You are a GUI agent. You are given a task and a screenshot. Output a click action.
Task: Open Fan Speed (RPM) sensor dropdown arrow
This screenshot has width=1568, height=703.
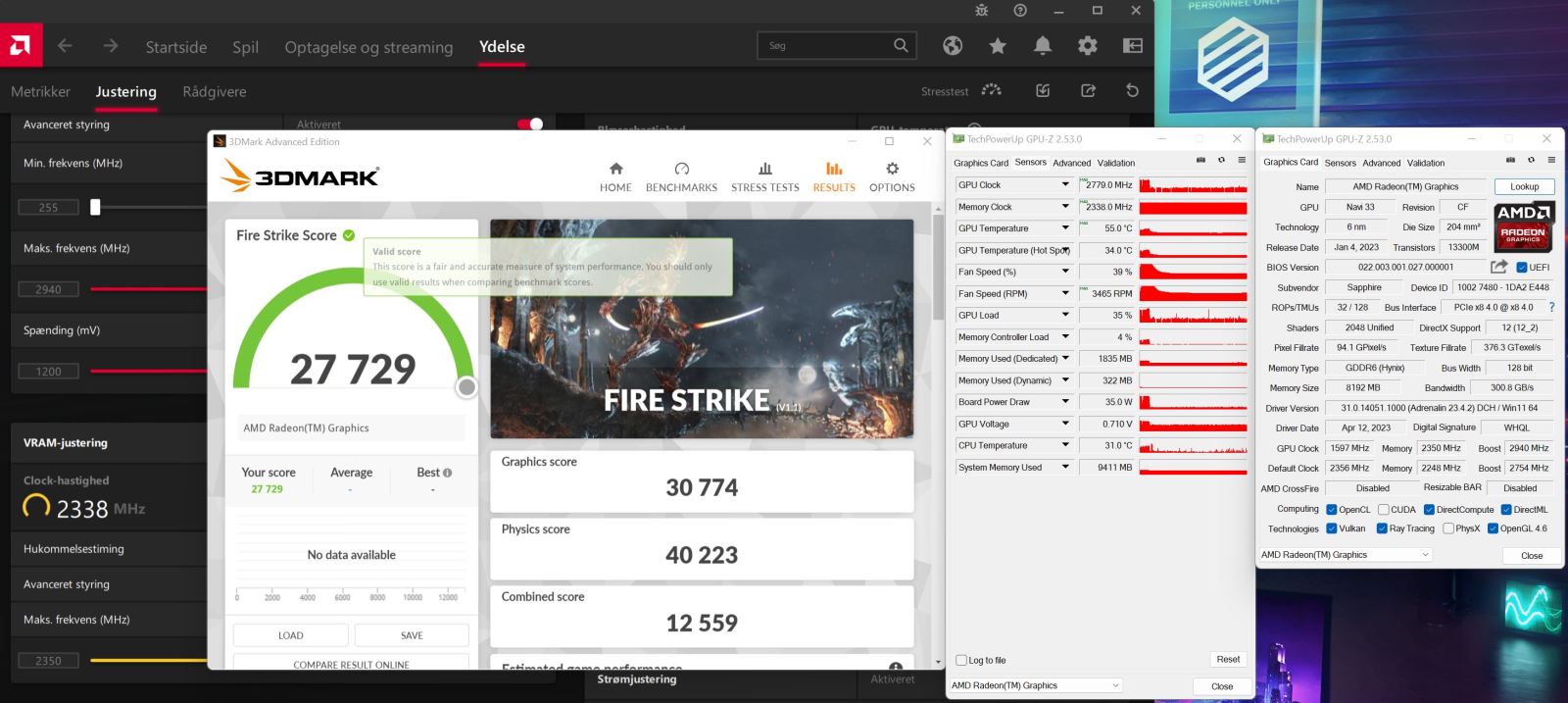(x=1065, y=293)
